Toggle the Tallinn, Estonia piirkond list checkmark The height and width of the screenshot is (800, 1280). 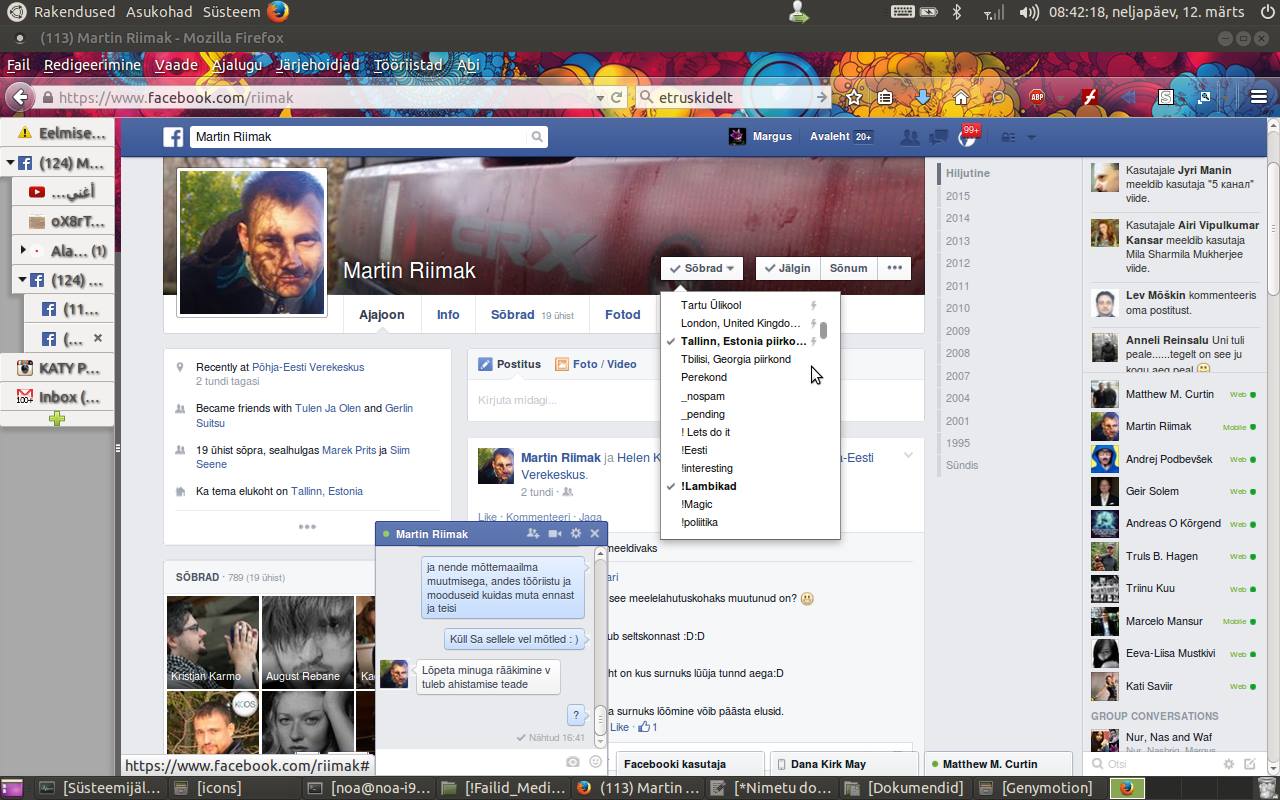(x=671, y=341)
